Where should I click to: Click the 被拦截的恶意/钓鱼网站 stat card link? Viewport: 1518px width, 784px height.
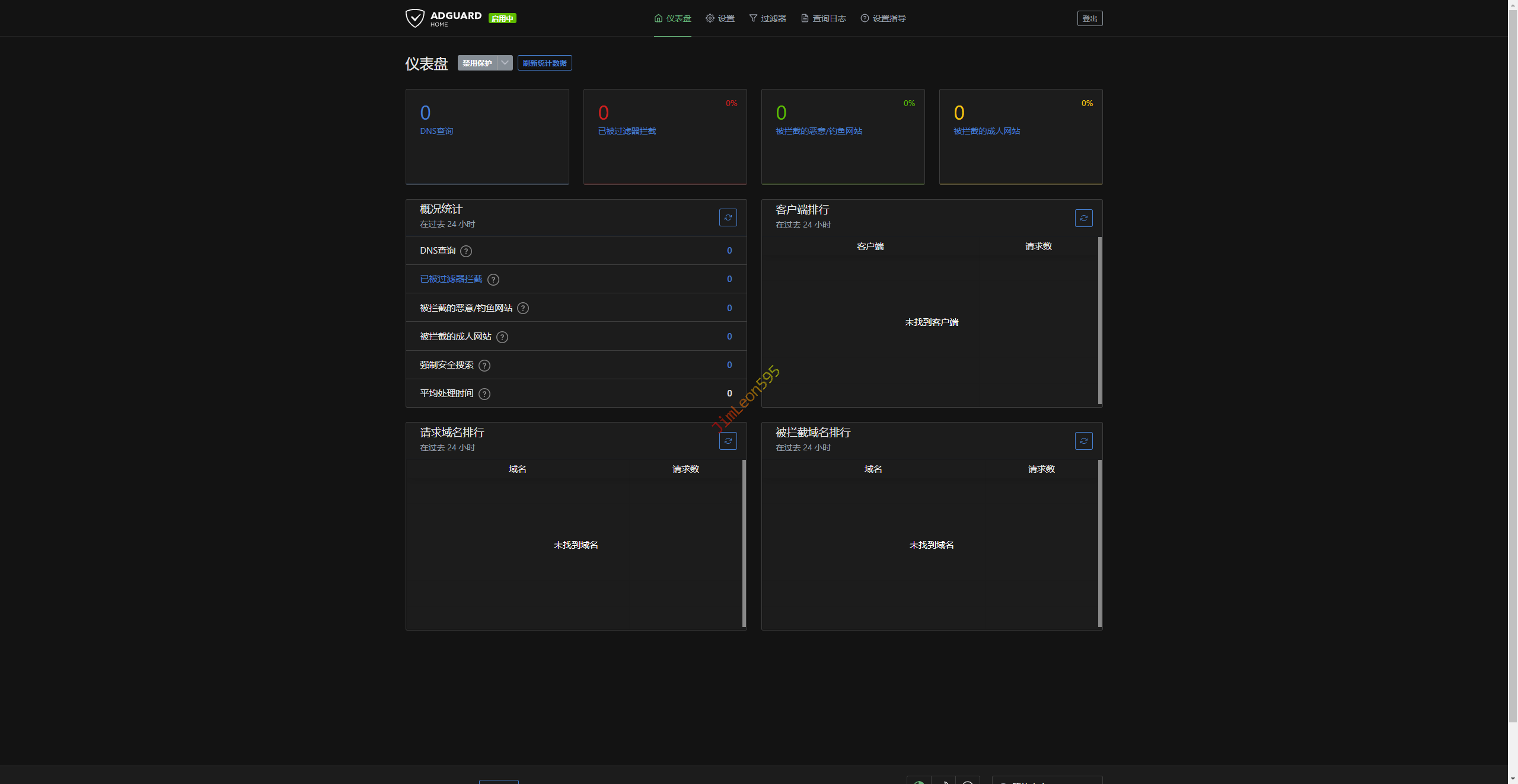click(x=818, y=131)
